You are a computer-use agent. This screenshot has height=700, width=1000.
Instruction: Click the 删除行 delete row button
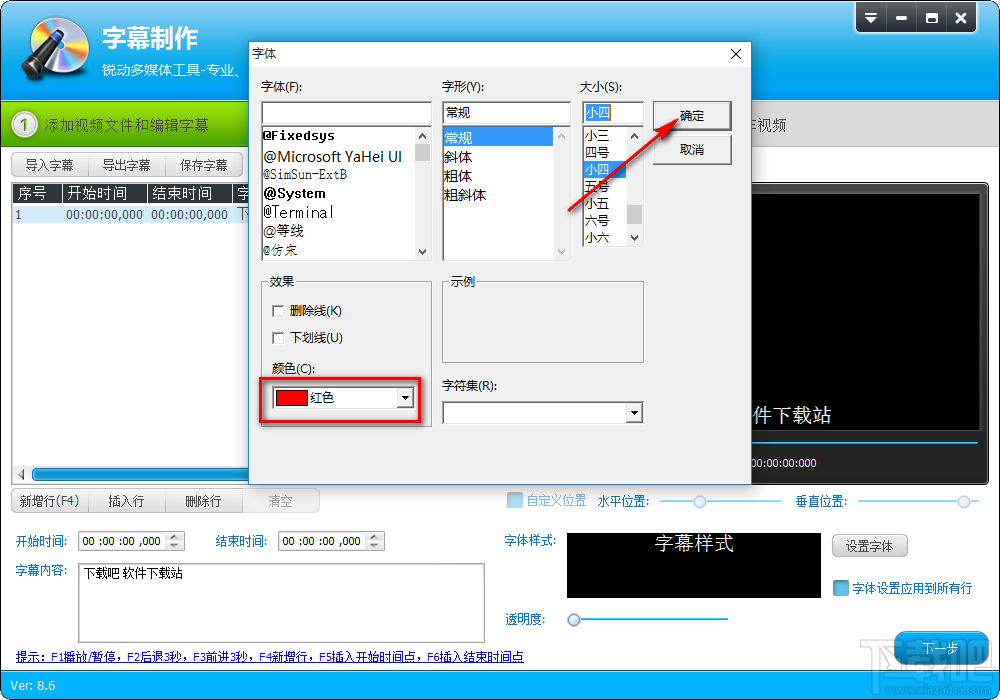(x=204, y=500)
